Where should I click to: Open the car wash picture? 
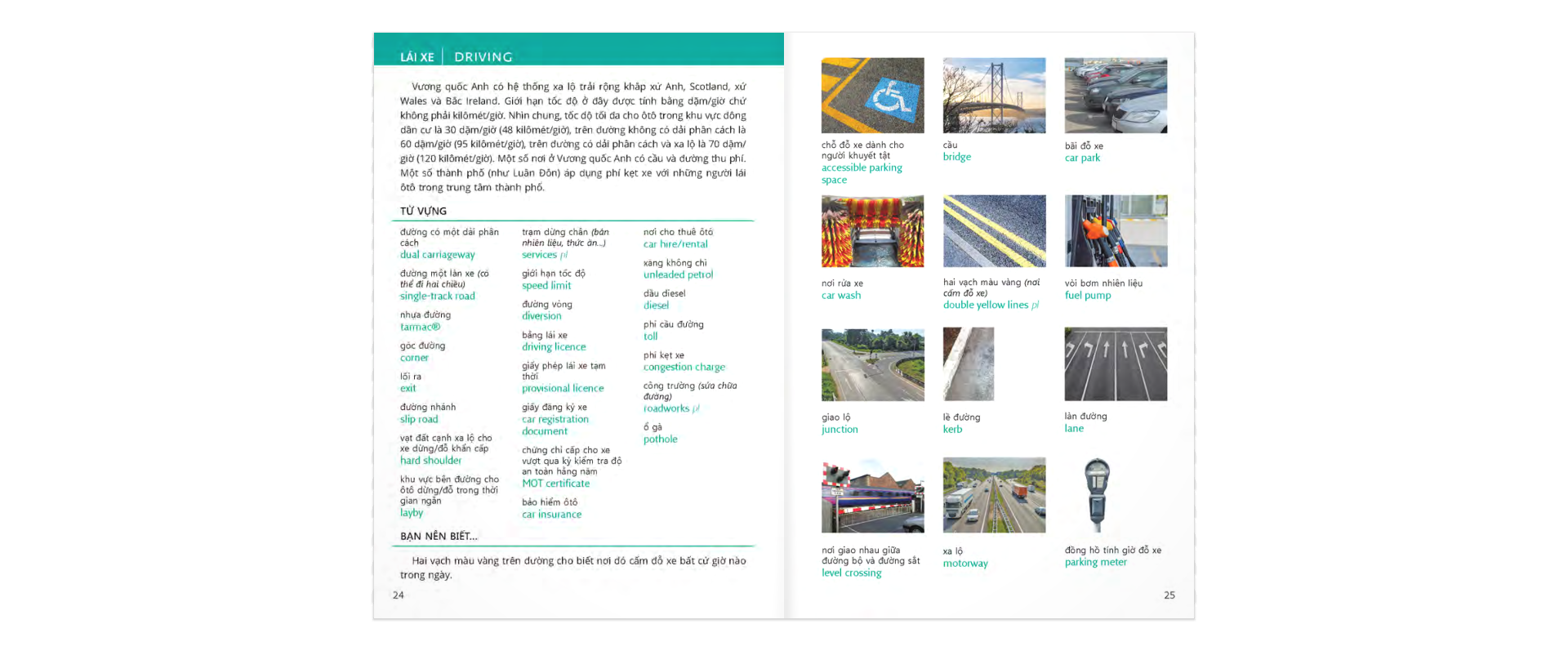tap(872, 231)
